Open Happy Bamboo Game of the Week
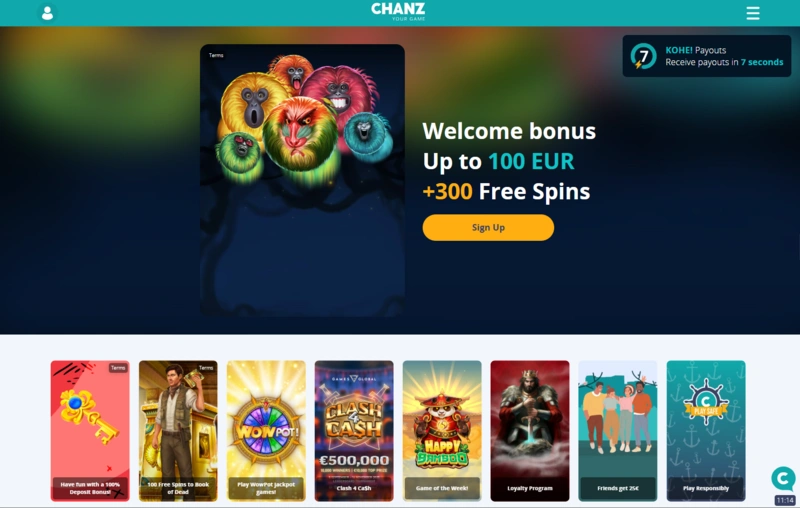The height and width of the screenshot is (508, 800). tap(442, 431)
